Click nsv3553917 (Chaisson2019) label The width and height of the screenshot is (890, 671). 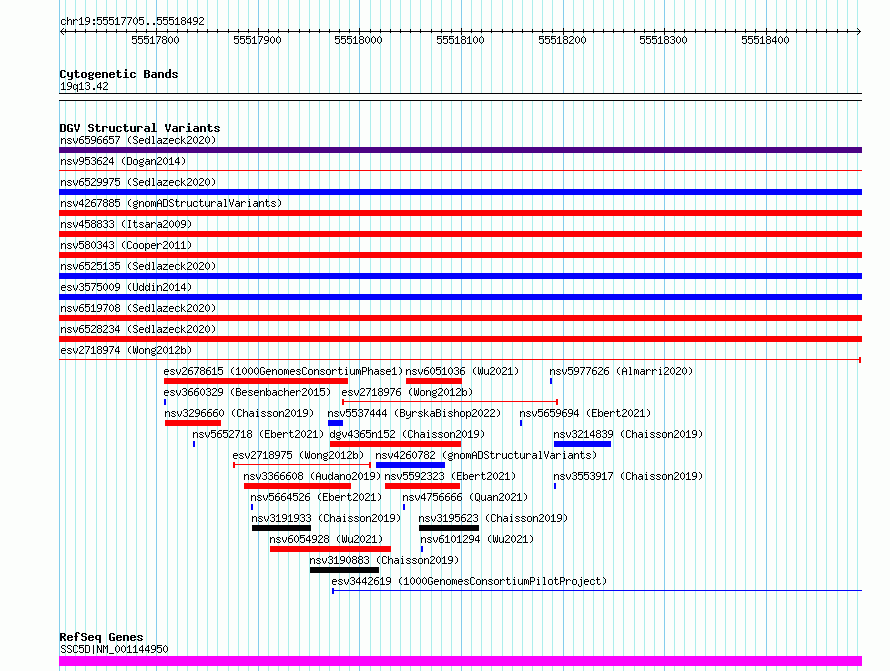coord(628,476)
